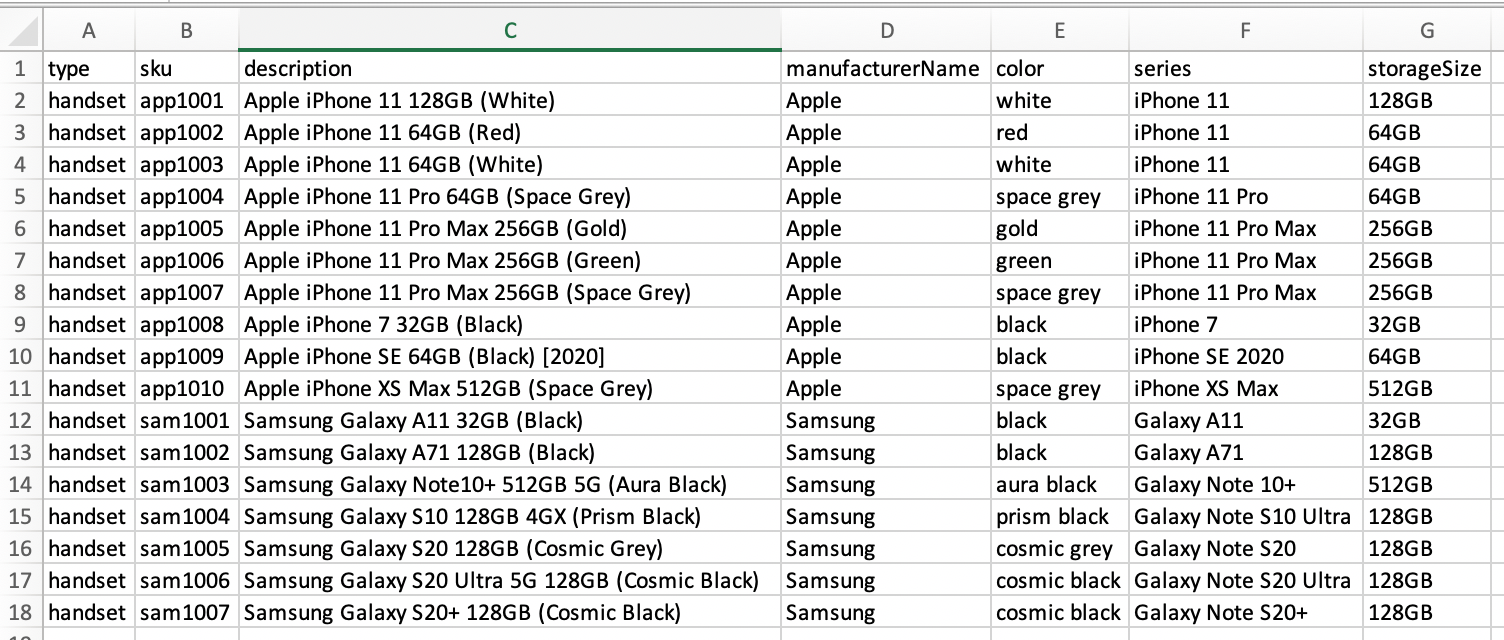Click 'Samsung Galaxy S20 Ultra 5G 128GB' description cell
The height and width of the screenshot is (640, 1504).
(510, 580)
